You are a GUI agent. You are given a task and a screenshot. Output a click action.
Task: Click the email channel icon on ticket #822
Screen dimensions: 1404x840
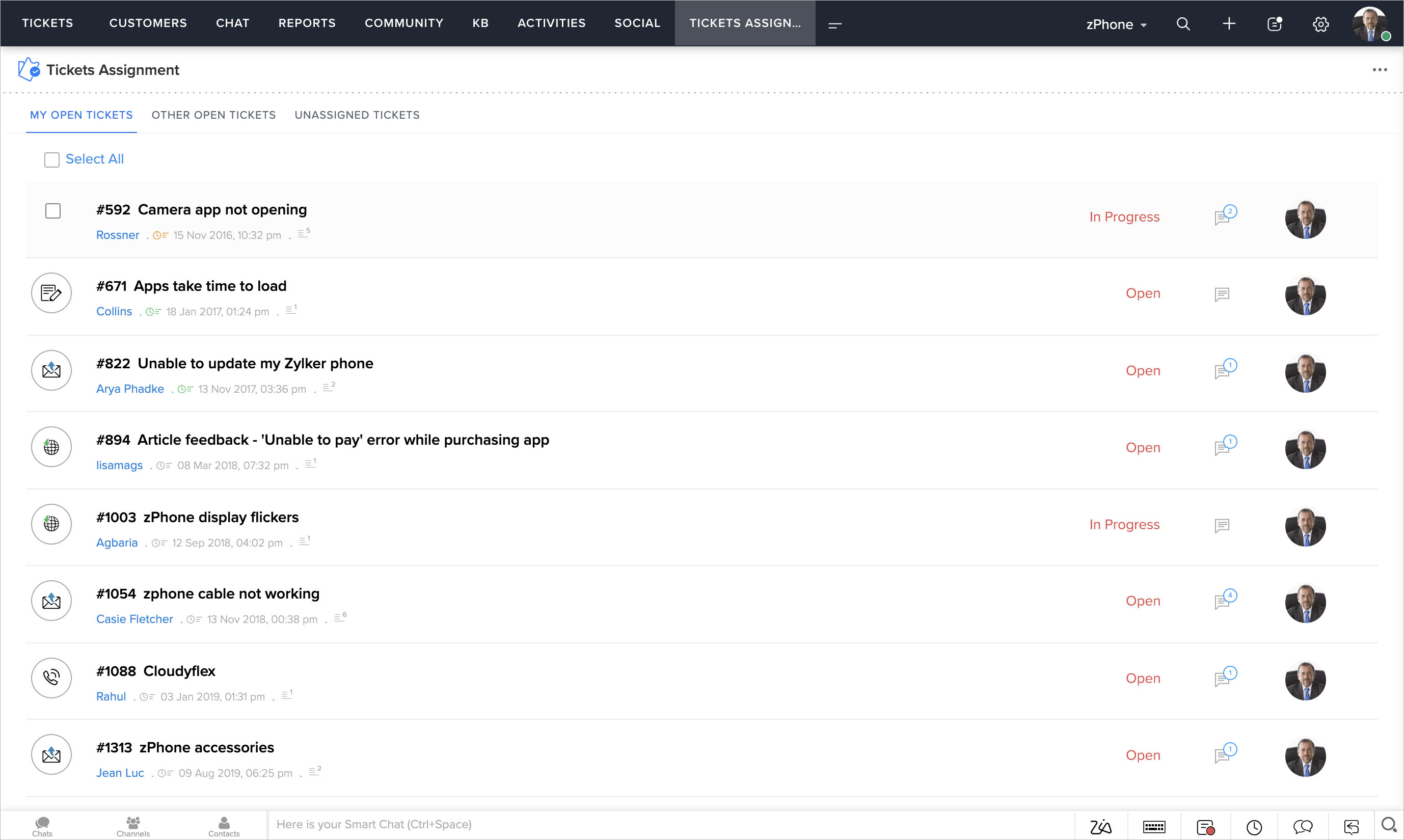(51, 370)
